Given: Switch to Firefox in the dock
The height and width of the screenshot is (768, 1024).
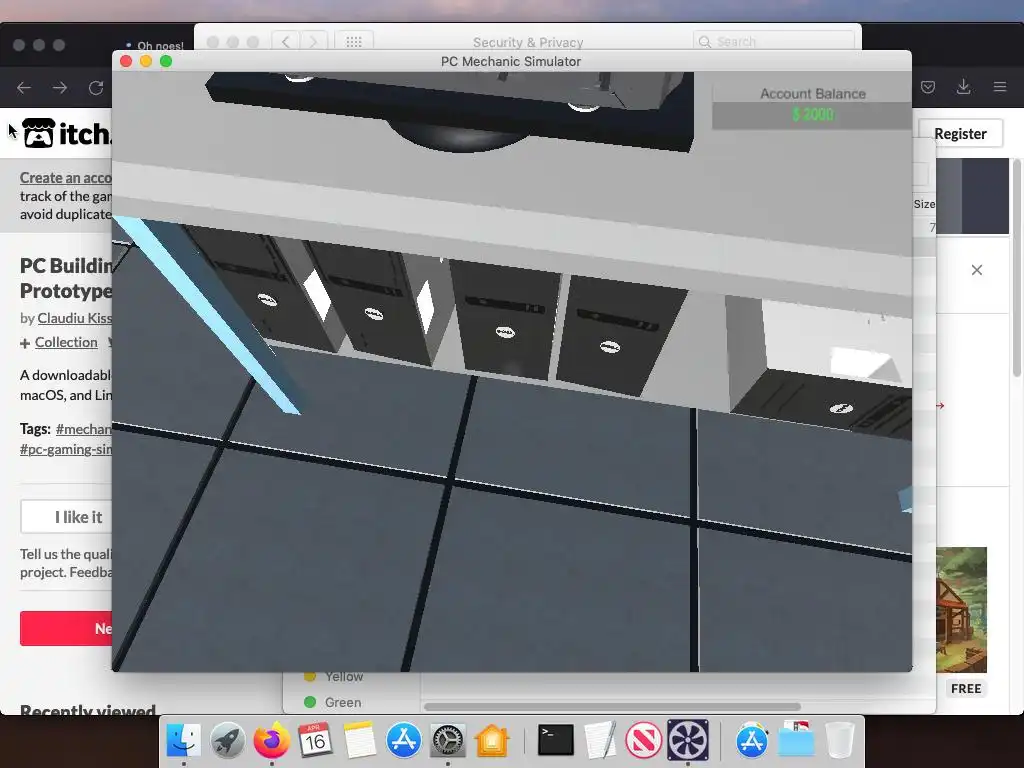Looking at the screenshot, I should click(x=271, y=740).
